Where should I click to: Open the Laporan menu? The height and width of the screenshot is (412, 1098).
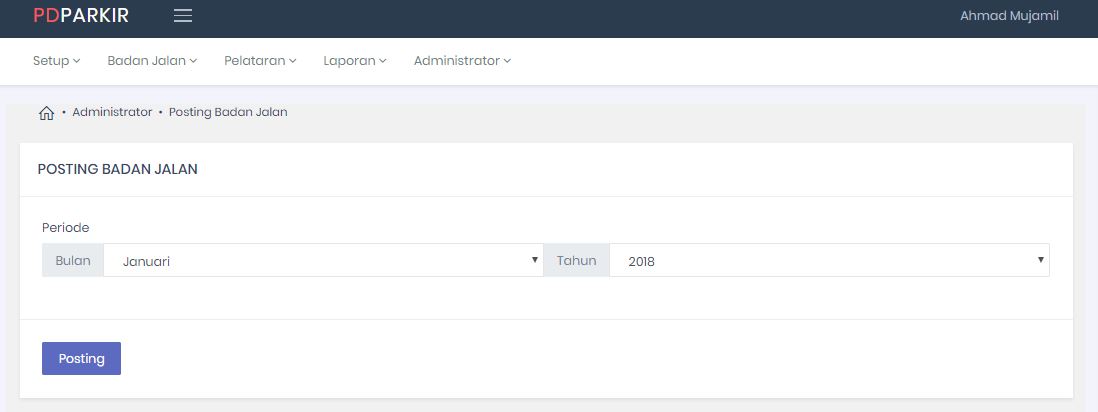pyautogui.click(x=349, y=61)
